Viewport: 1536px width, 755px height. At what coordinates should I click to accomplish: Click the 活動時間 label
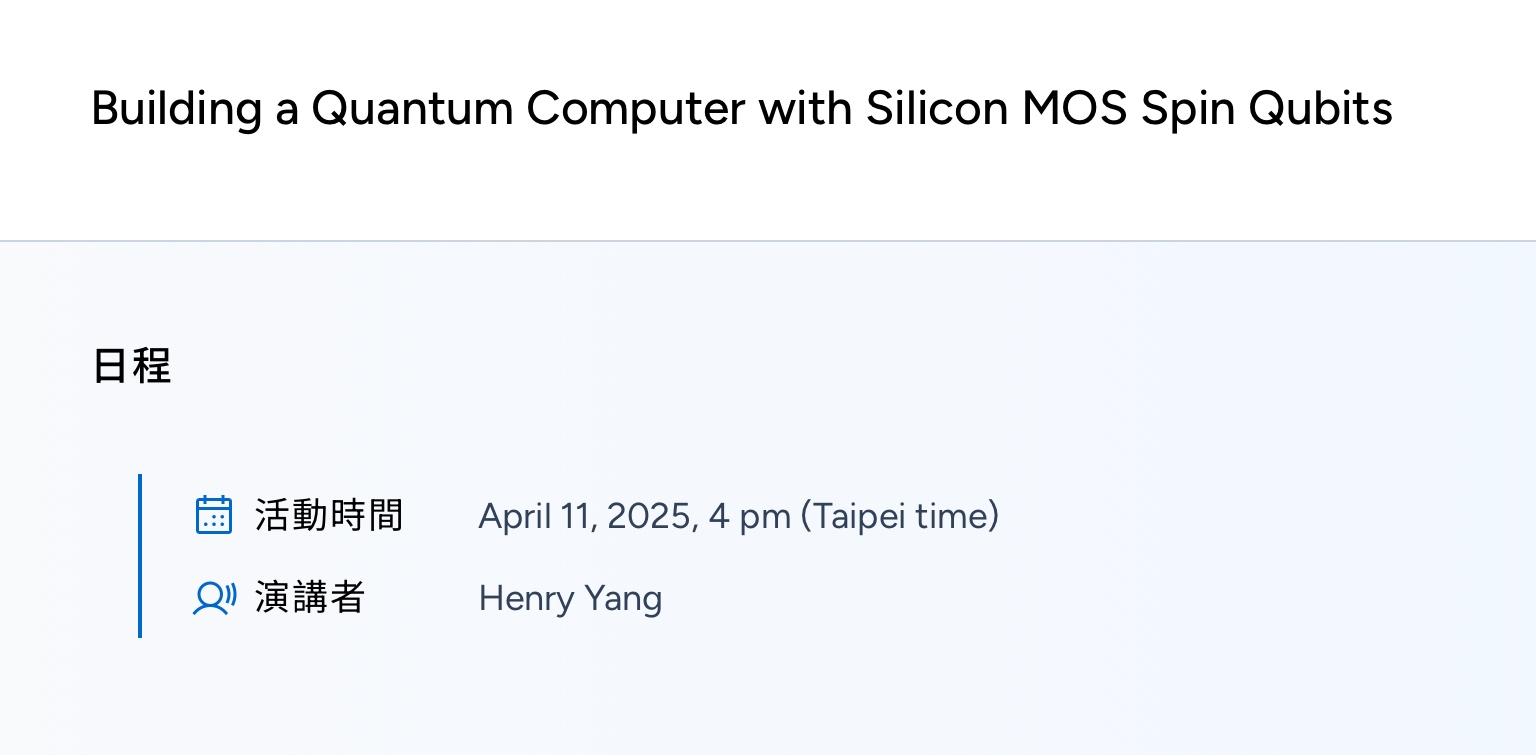[x=329, y=516]
